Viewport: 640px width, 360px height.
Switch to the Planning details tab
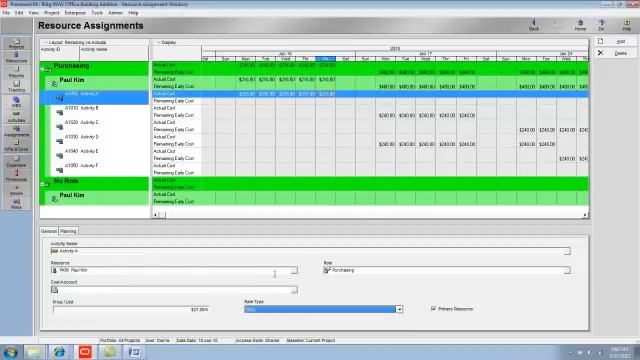coord(68,231)
